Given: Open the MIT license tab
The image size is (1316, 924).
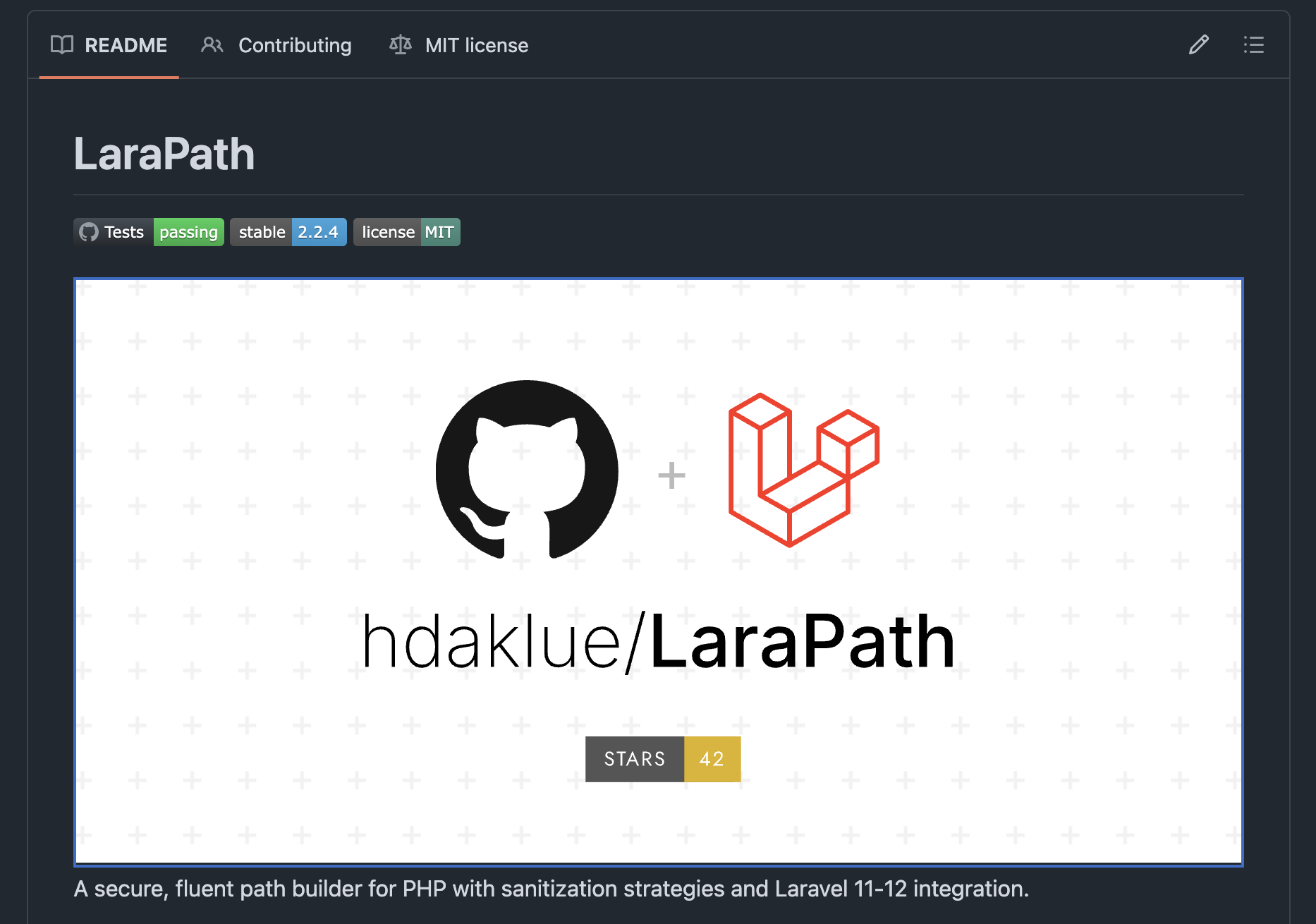Looking at the screenshot, I should pyautogui.click(x=477, y=45).
